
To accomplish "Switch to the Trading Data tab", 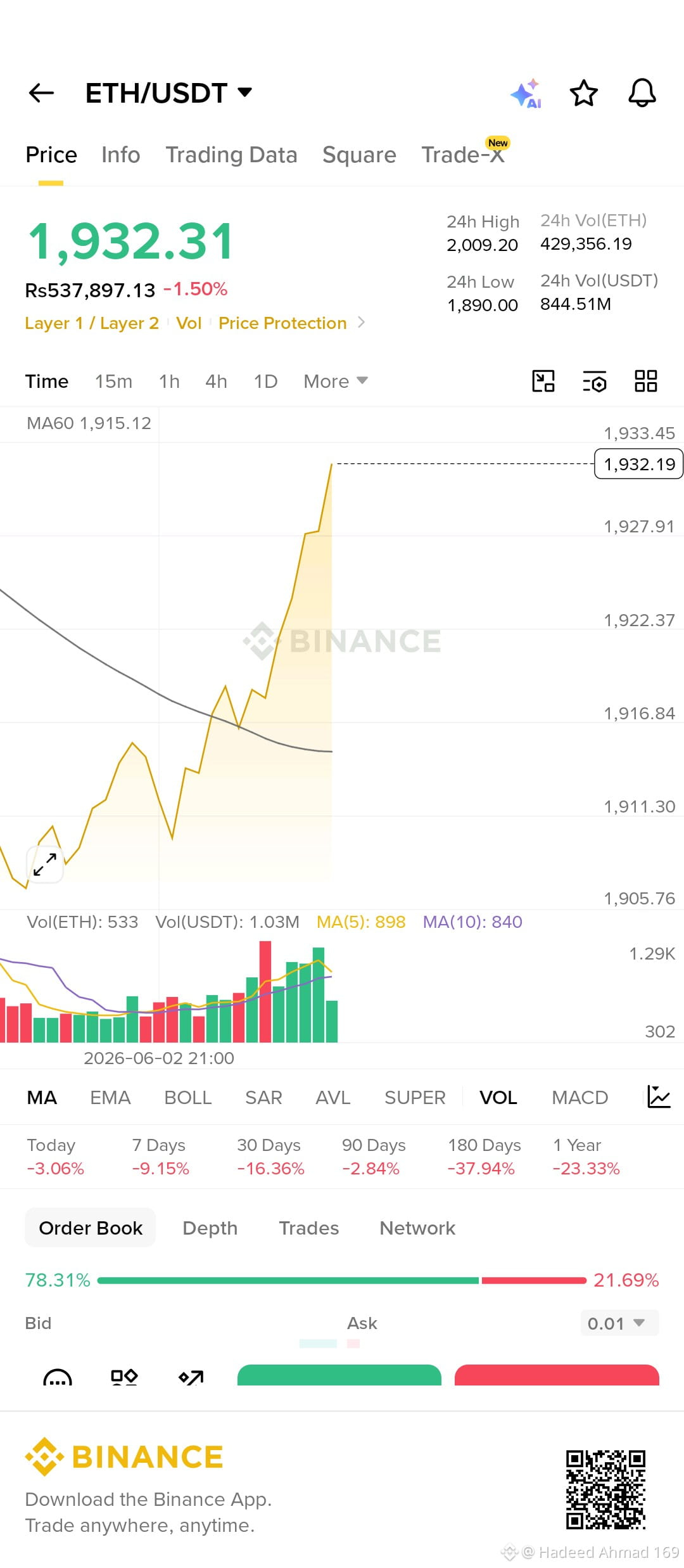I will 231,155.
